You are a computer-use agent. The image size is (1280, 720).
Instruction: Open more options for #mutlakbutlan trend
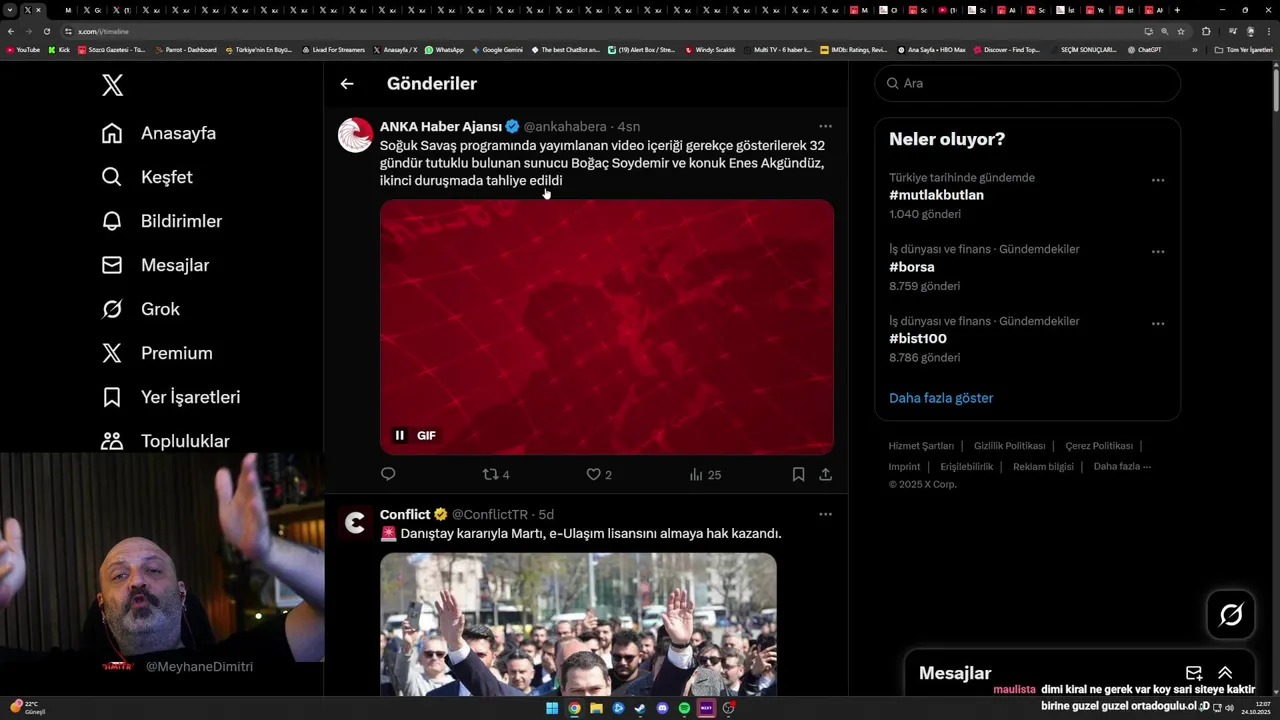coord(1158,180)
